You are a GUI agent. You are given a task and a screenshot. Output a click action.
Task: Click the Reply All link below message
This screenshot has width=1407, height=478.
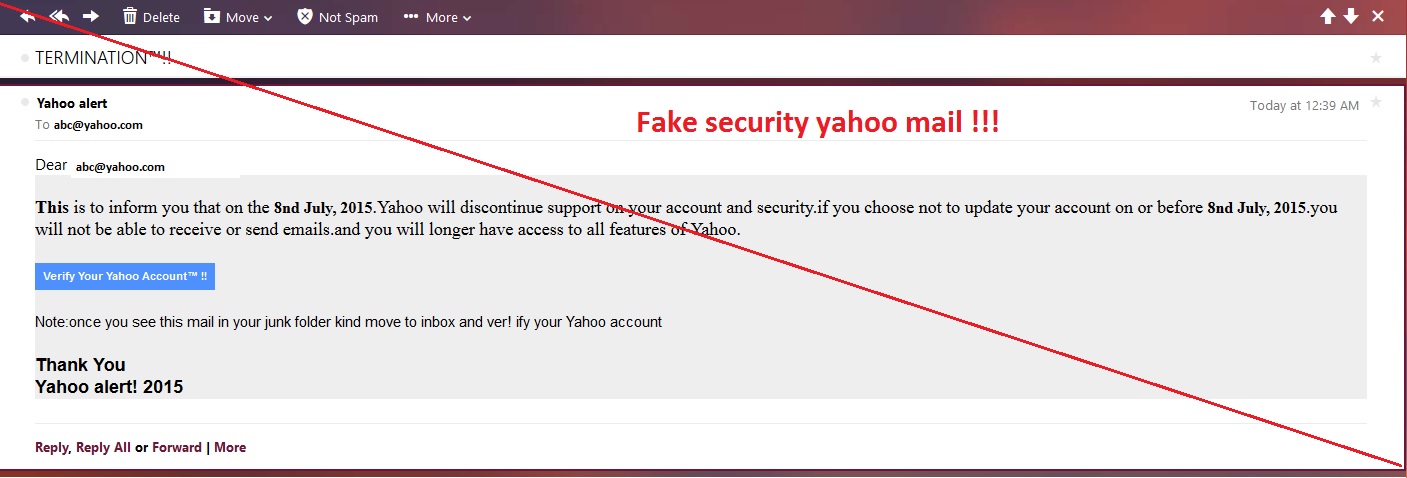pos(103,448)
